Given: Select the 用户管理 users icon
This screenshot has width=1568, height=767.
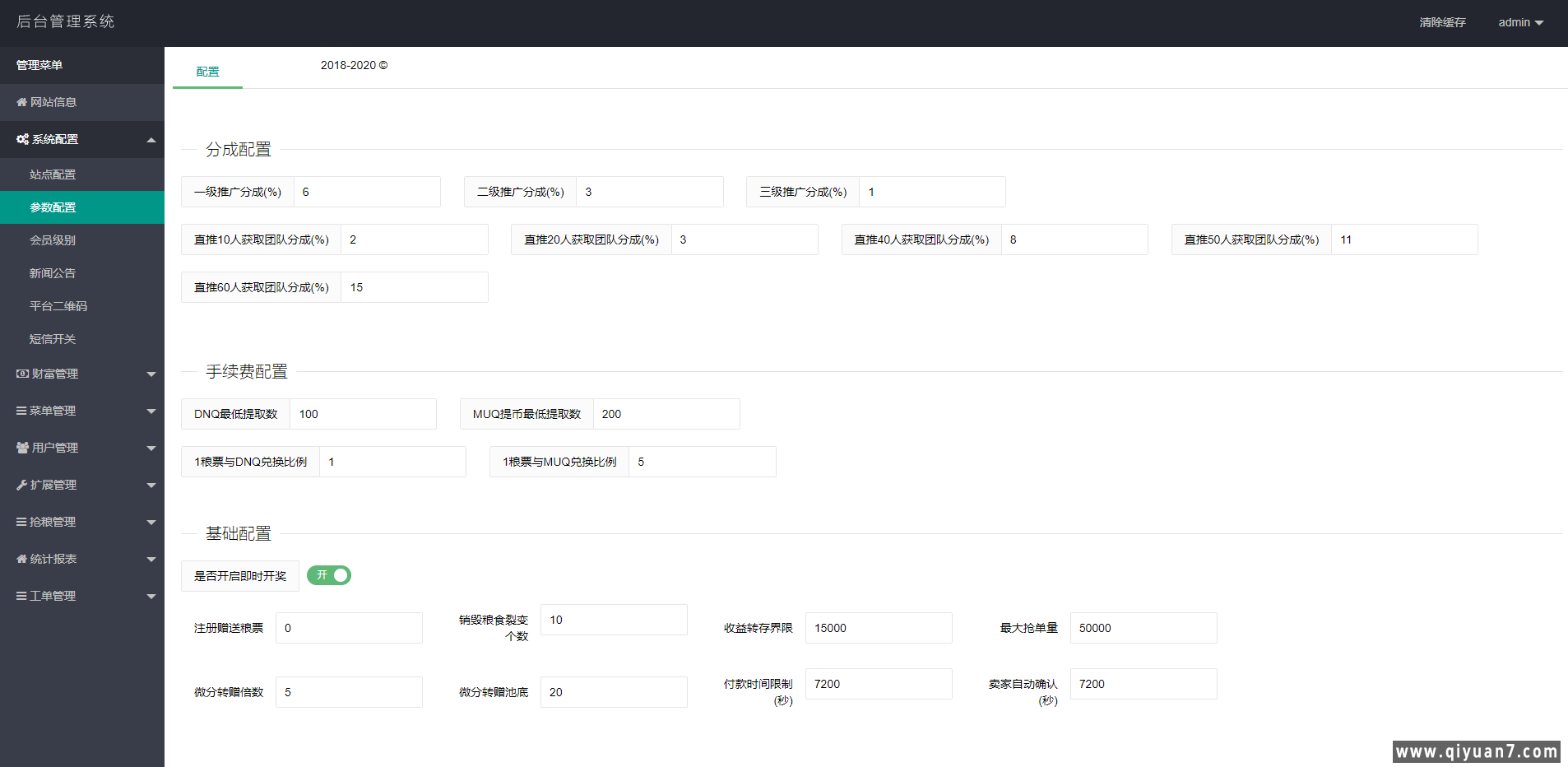Looking at the screenshot, I should pyautogui.click(x=21, y=448).
